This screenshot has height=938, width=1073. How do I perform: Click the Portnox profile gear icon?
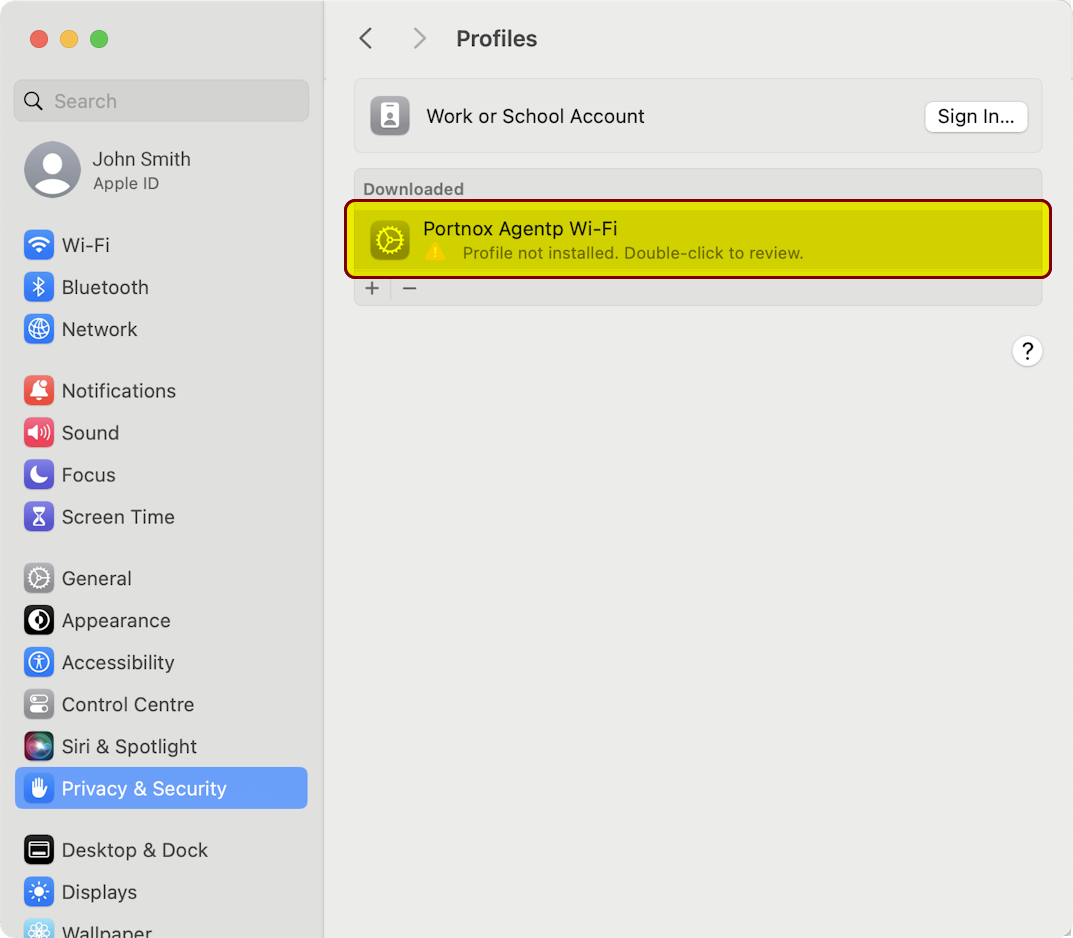click(x=390, y=241)
